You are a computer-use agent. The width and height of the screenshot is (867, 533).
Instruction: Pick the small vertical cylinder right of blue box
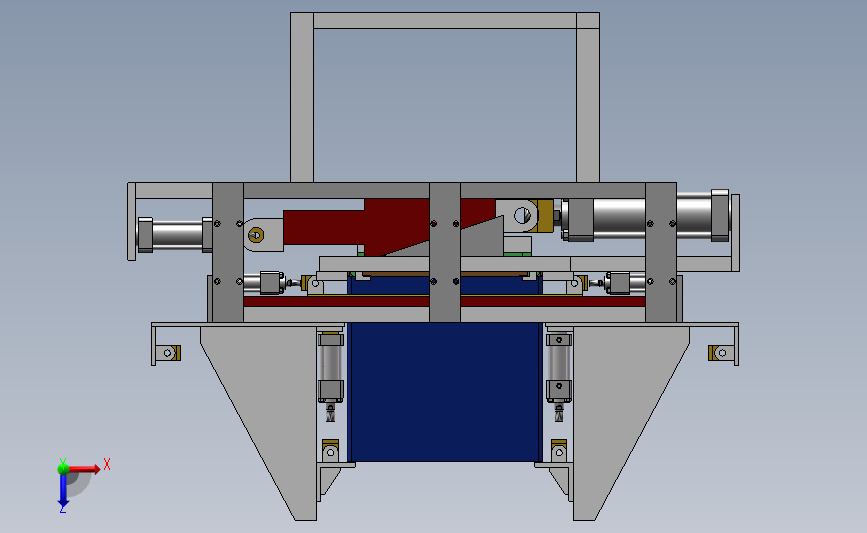point(559,377)
